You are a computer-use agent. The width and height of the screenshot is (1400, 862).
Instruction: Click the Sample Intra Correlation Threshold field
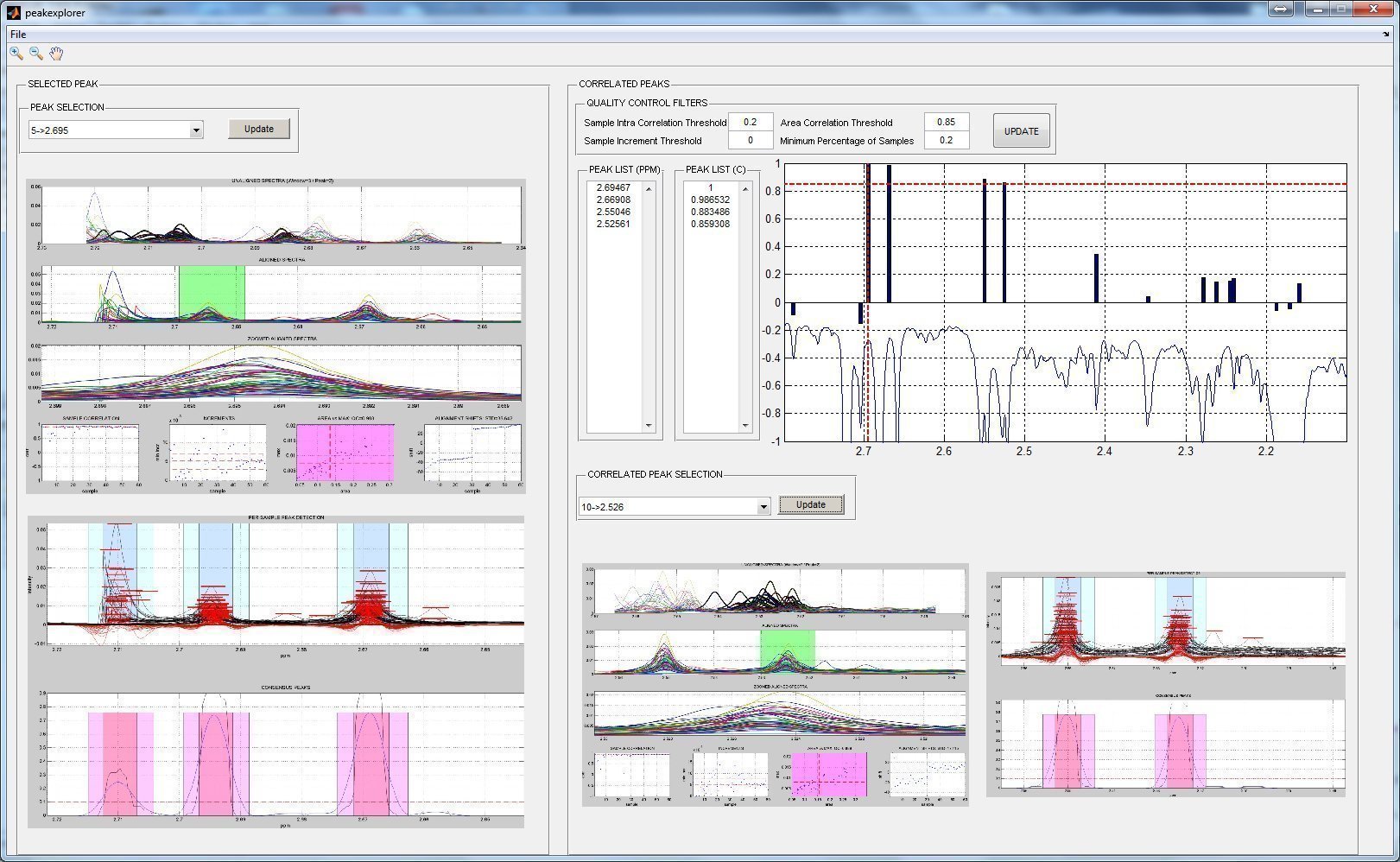coord(750,123)
